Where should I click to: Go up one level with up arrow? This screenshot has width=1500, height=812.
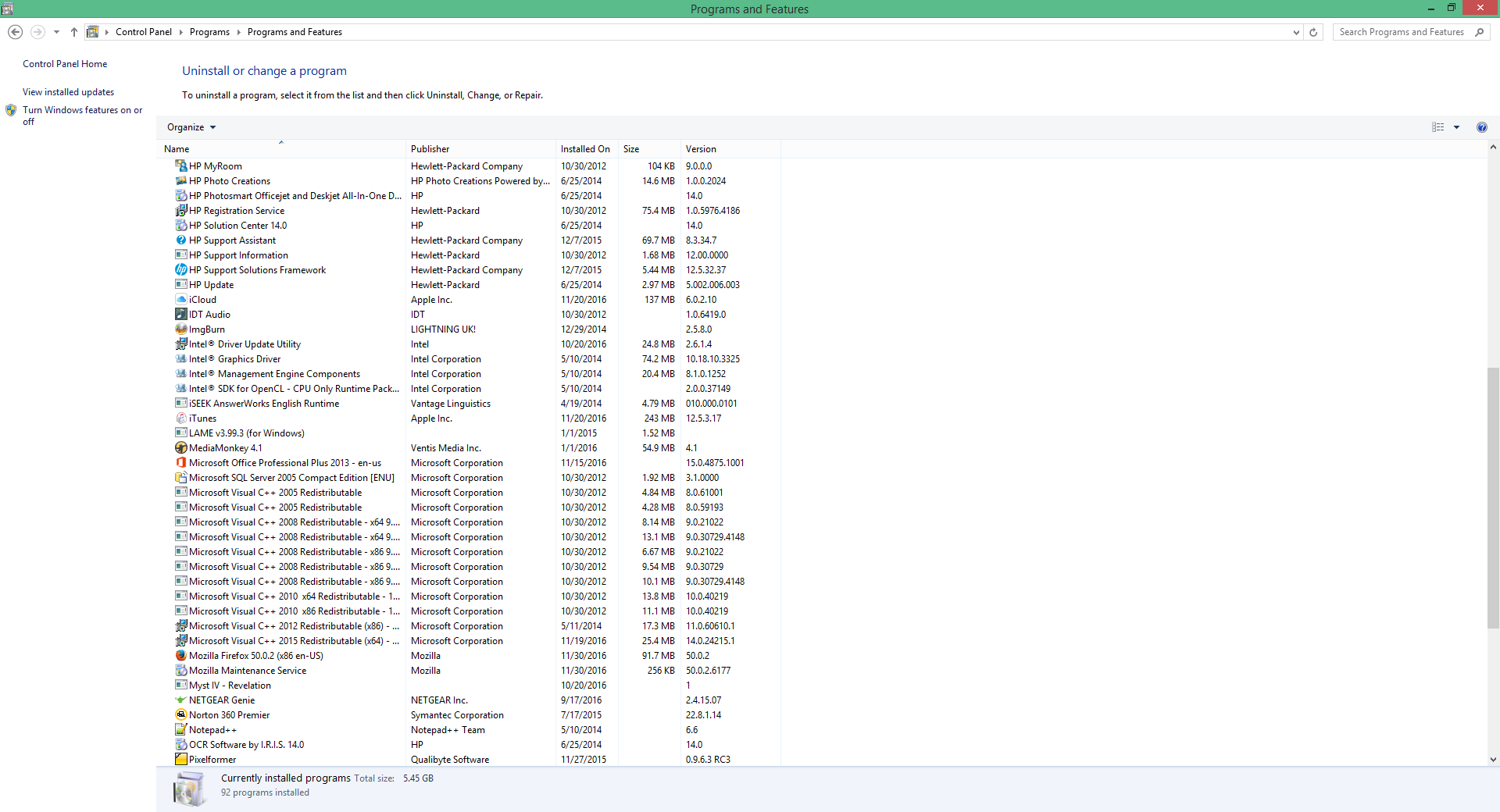pyautogui.click(x=74, y=32)
